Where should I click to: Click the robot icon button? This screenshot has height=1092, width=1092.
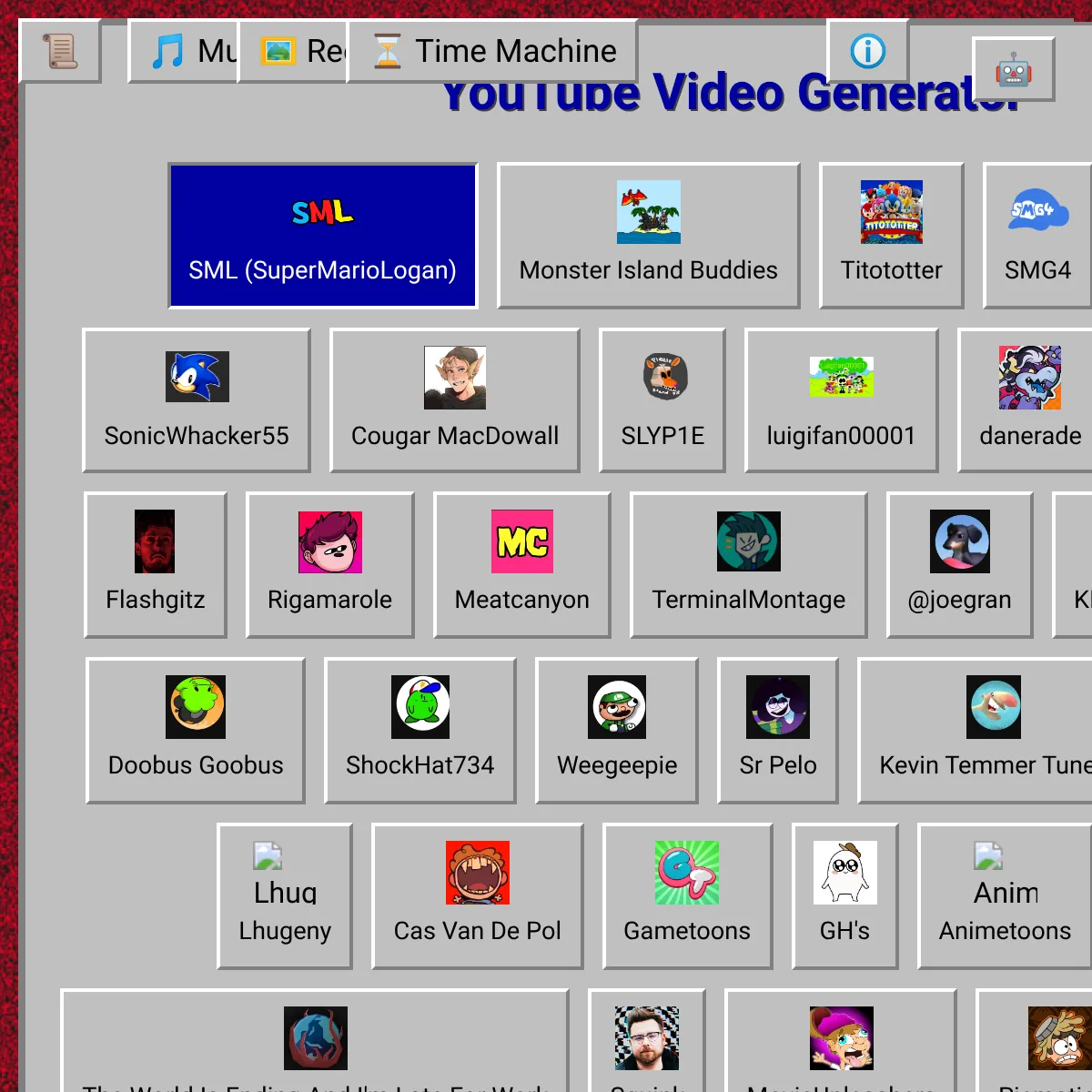tap(1014, 69)
